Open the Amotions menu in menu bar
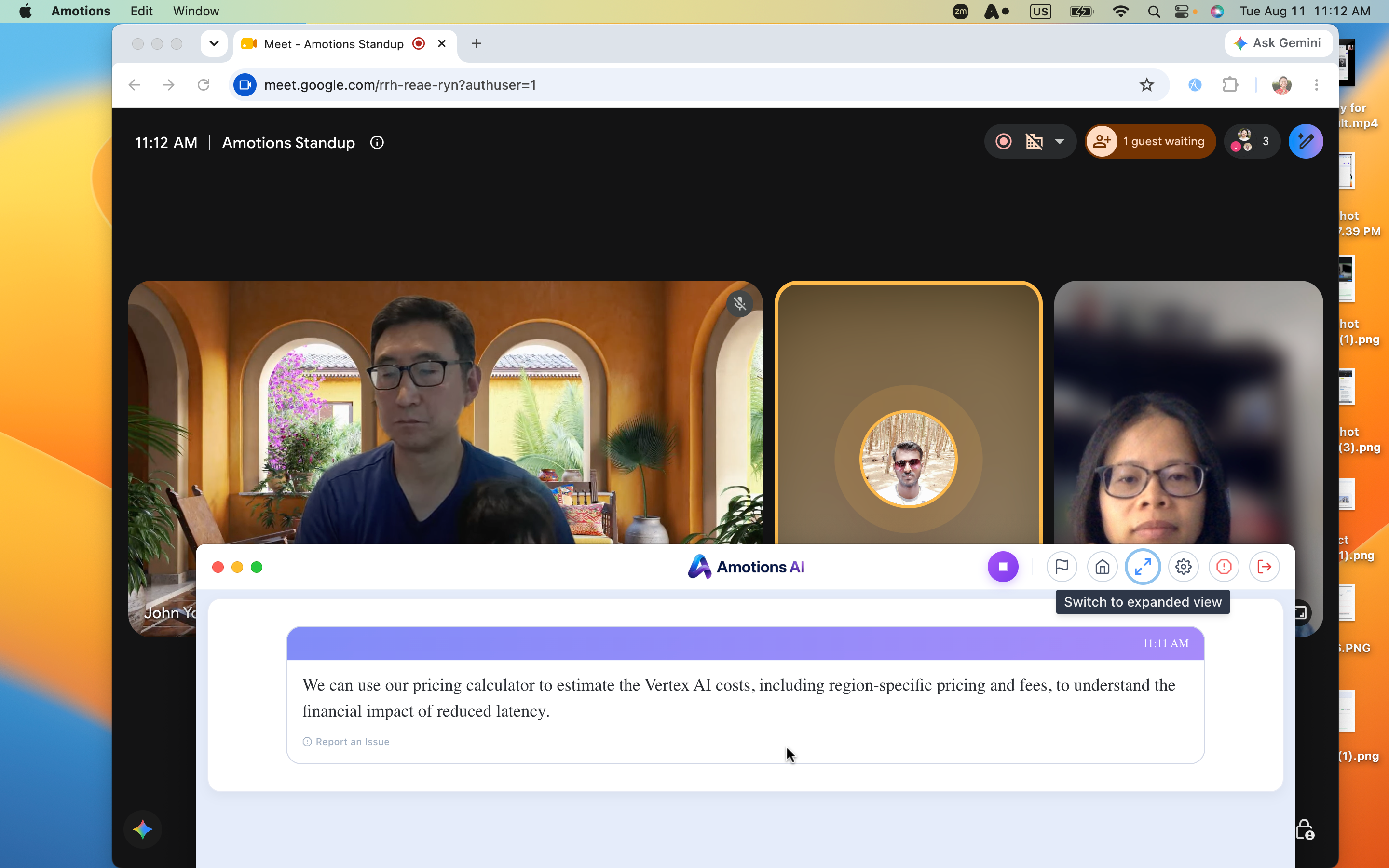1389x868 pixels. coord(81,11)
